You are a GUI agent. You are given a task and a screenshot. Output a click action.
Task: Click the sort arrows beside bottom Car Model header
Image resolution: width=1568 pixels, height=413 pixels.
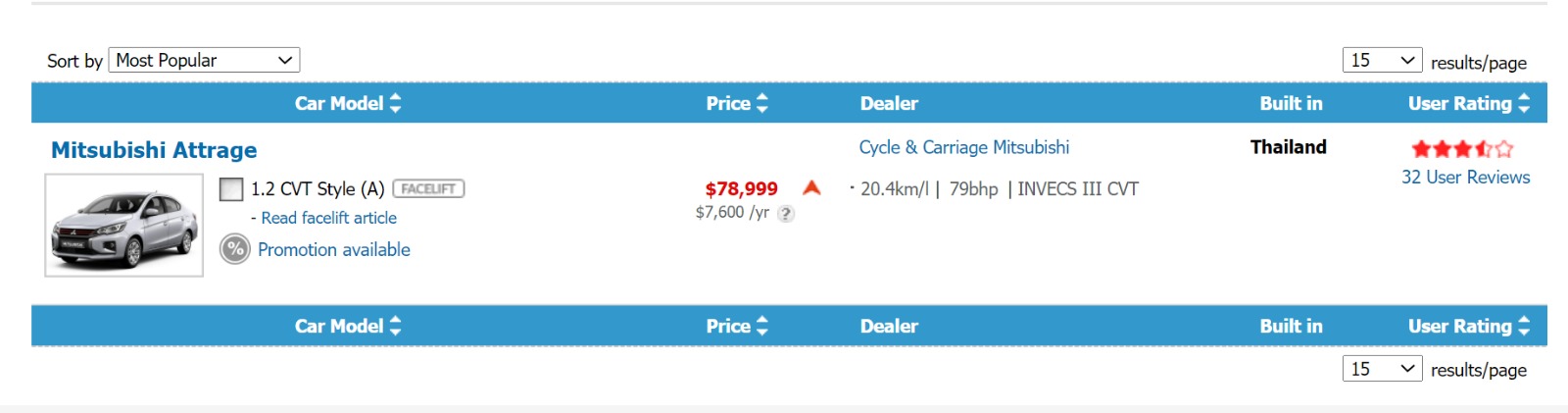pos(396,326)
